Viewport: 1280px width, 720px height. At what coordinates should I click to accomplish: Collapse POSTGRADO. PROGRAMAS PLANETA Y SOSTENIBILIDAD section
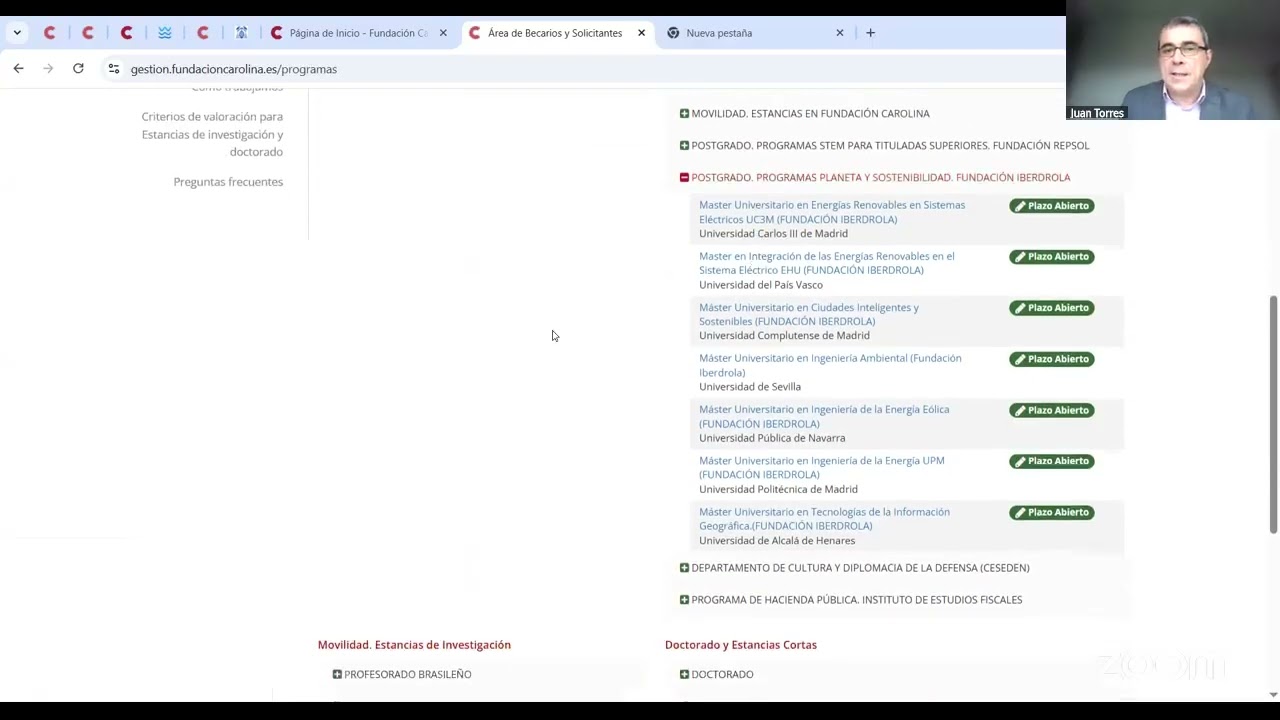(x=874, y=178)
